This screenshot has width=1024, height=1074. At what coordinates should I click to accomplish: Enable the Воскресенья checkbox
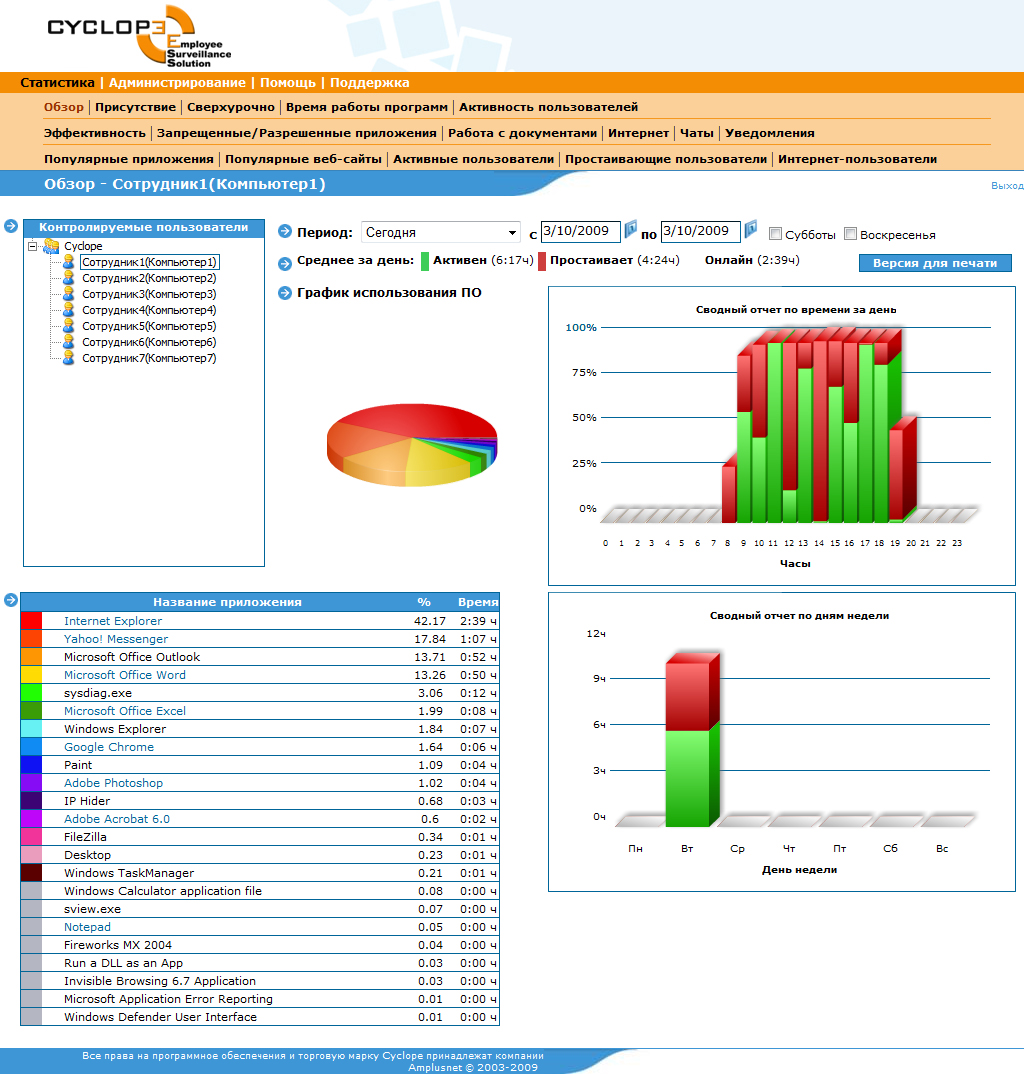(x=850, y=234)
